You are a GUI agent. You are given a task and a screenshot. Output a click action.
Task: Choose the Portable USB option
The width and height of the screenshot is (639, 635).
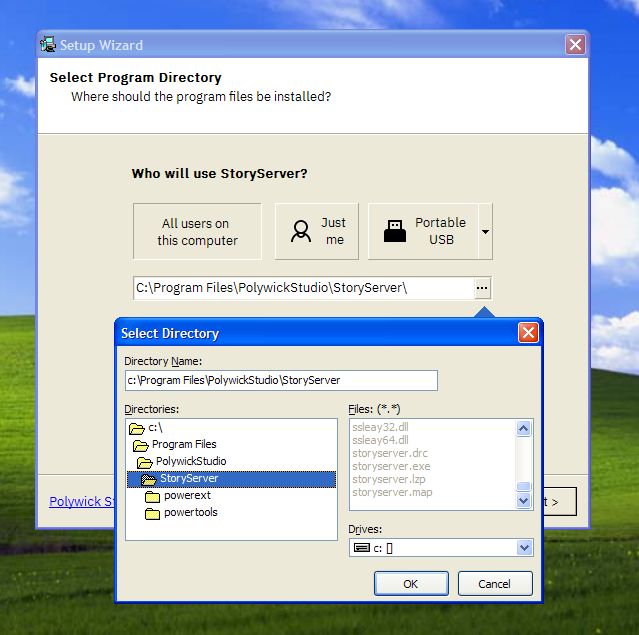pyautogui.click(x=423, y=231)
